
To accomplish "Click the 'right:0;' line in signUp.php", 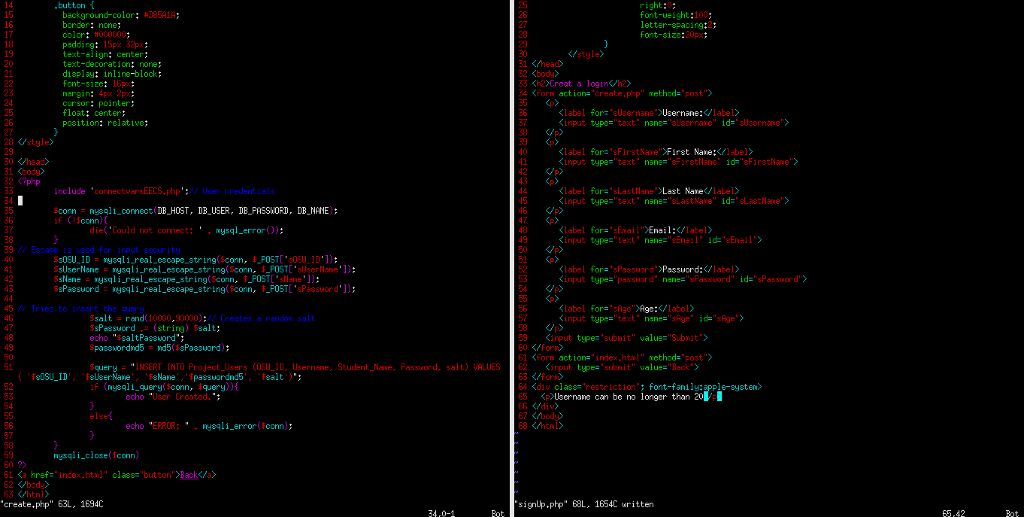I will click(657, 5).
